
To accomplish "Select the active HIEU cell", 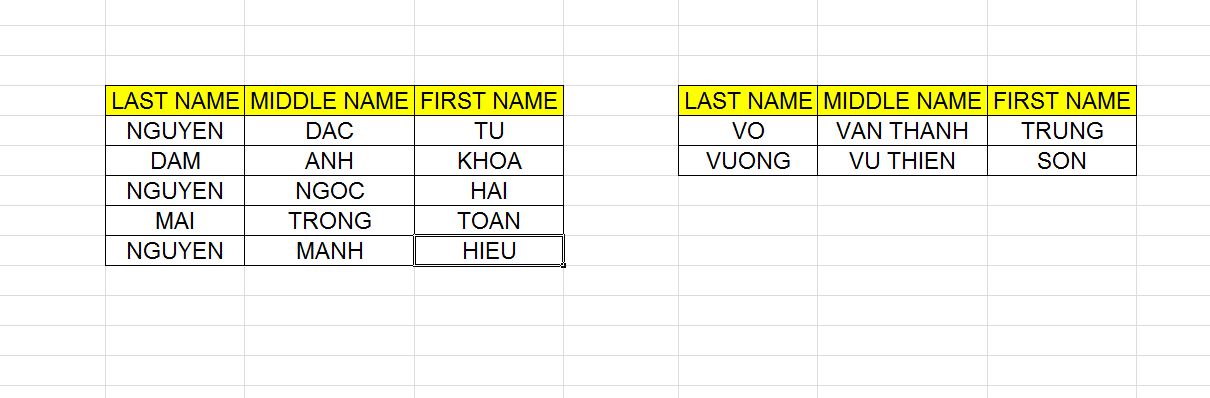I will [489, 251].
